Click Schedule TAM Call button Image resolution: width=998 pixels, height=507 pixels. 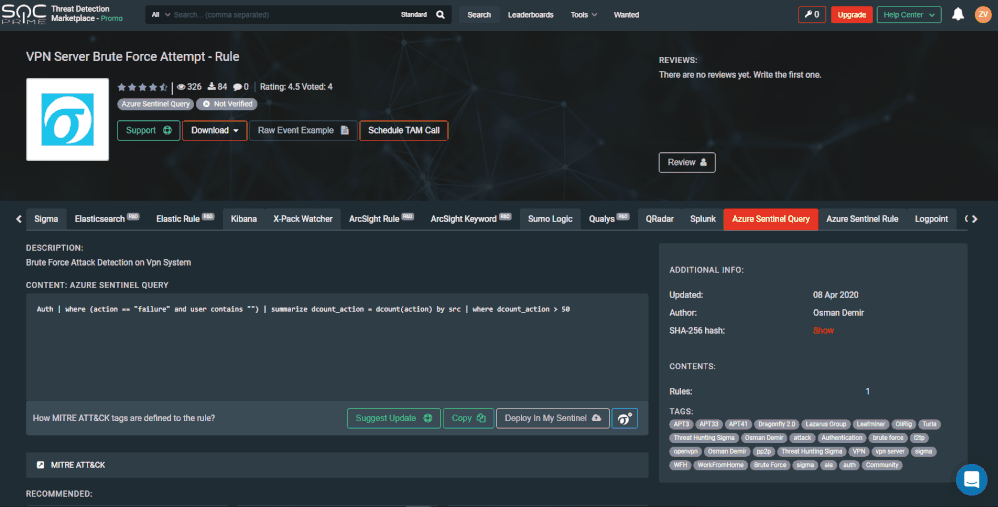404,130
